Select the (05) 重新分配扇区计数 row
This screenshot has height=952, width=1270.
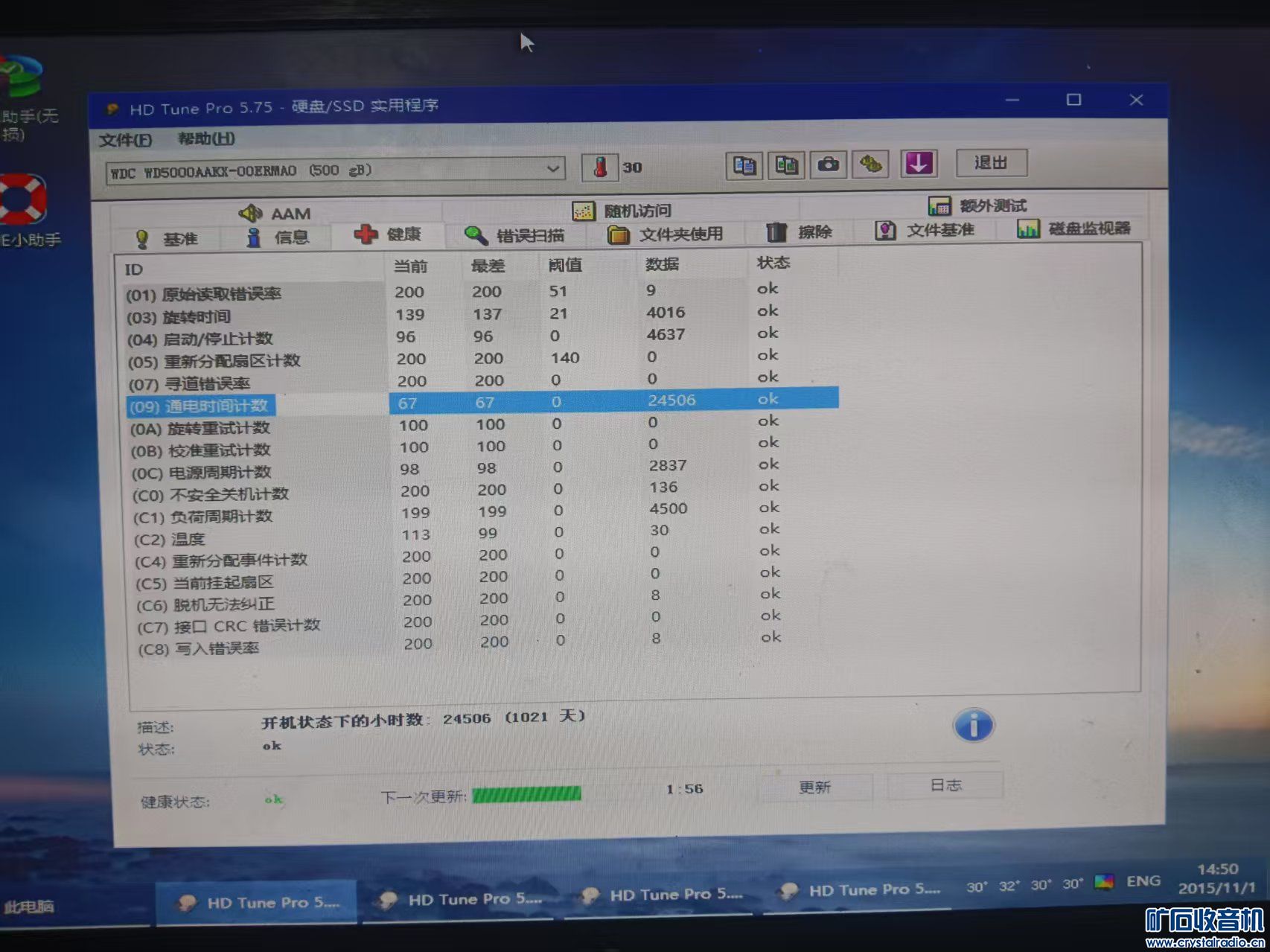pyautogui.click(x=482, y=358)
